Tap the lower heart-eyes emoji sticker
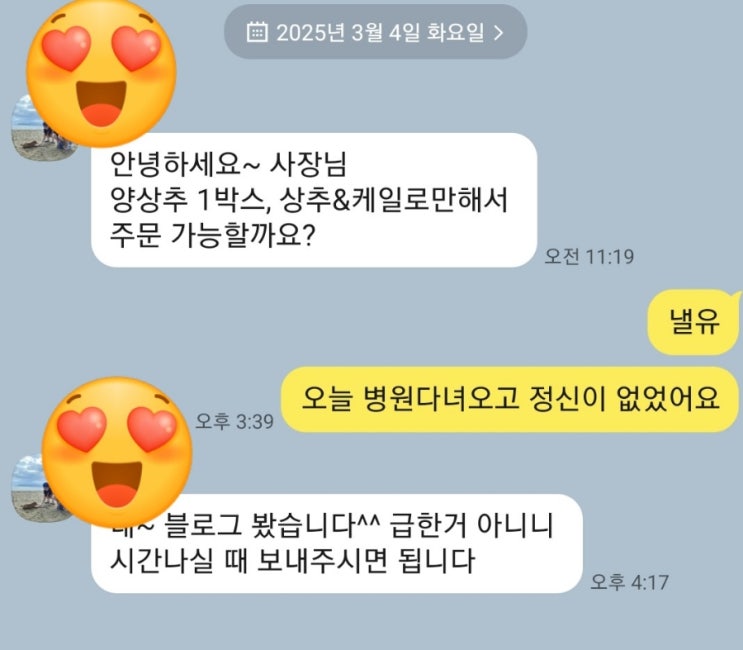Viewport: 743px width, 650px height. (117, 452)
